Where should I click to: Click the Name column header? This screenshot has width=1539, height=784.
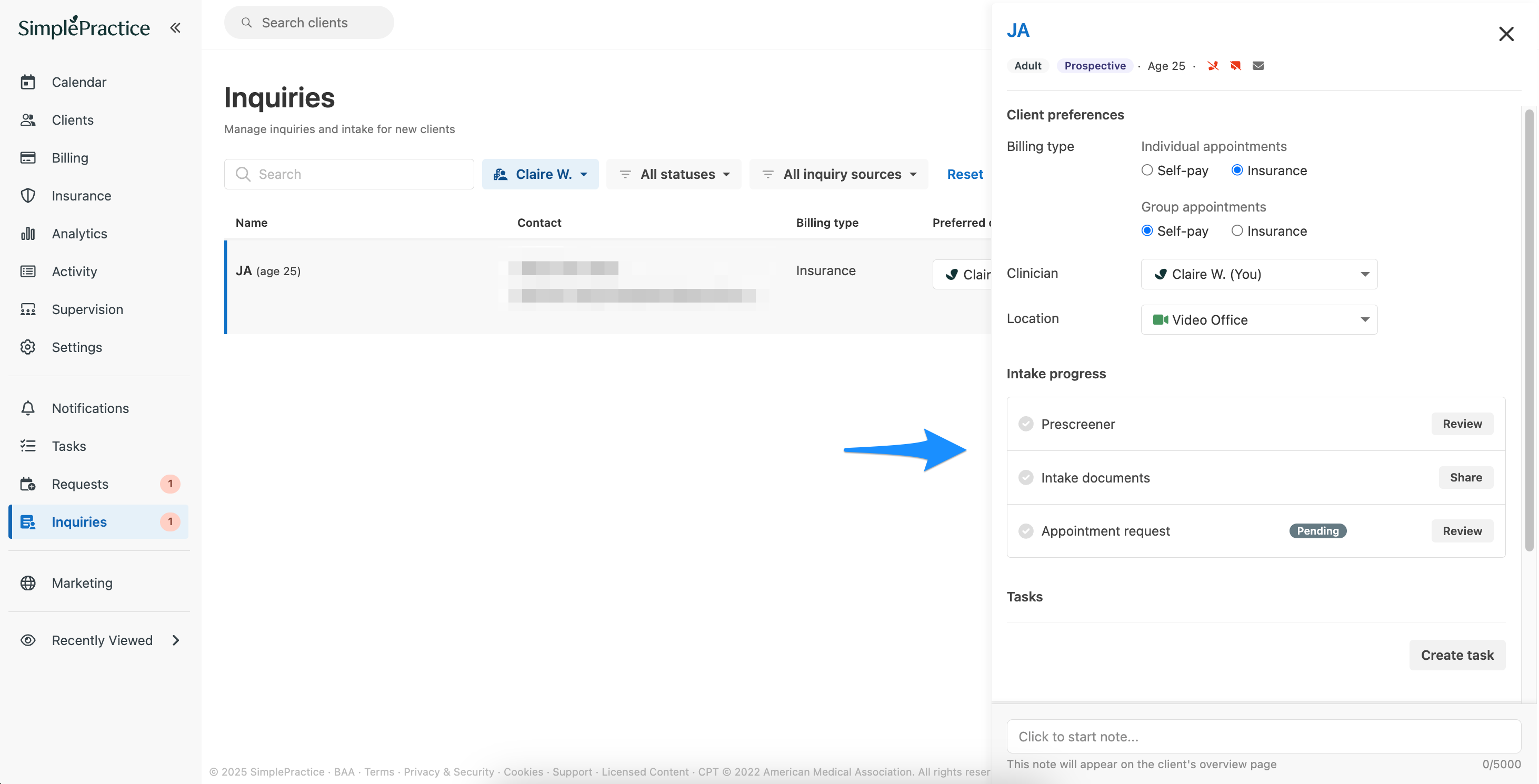(x=252, y=223)
